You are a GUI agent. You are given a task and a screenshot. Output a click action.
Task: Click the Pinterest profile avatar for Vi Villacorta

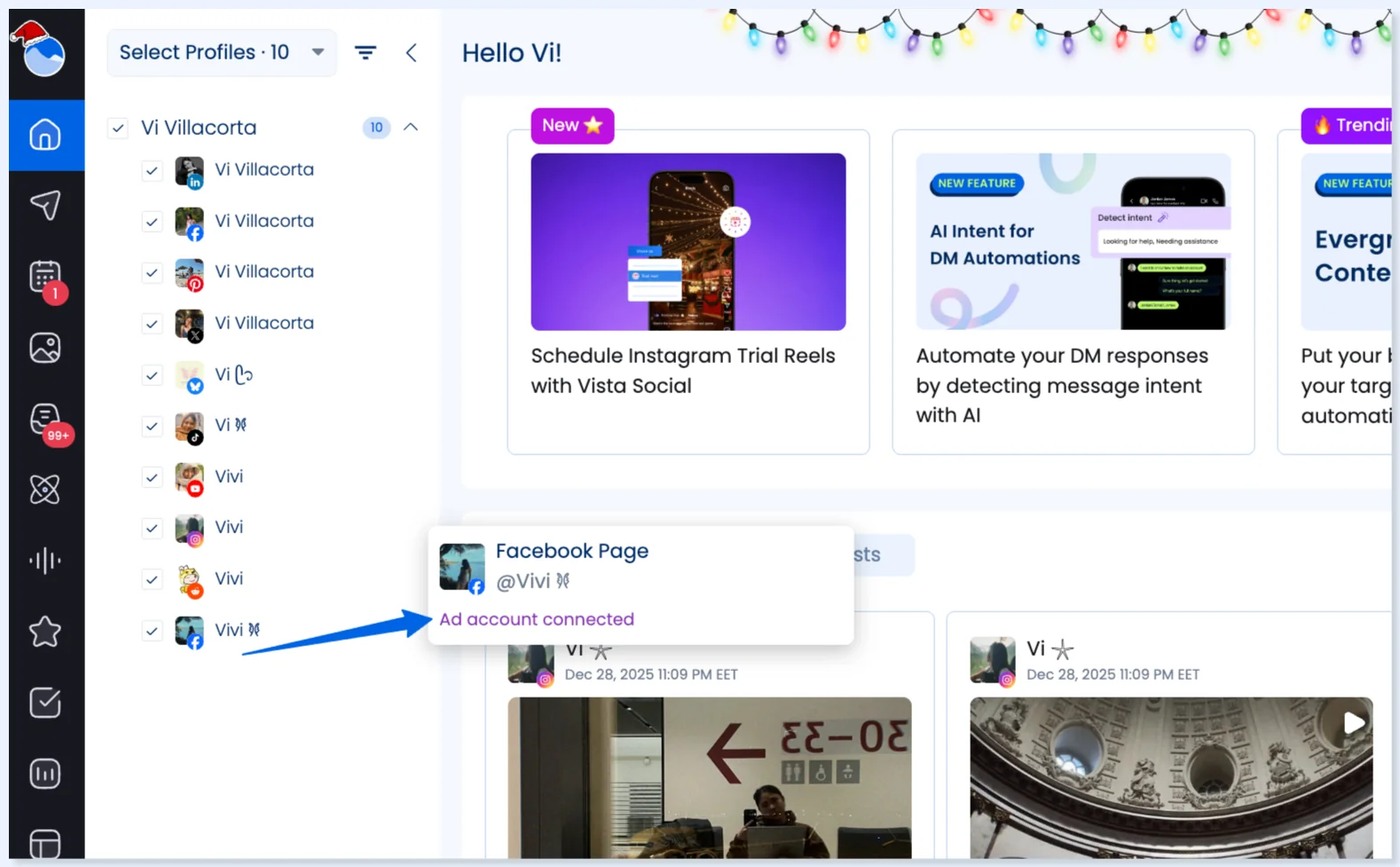coord(189,273)
